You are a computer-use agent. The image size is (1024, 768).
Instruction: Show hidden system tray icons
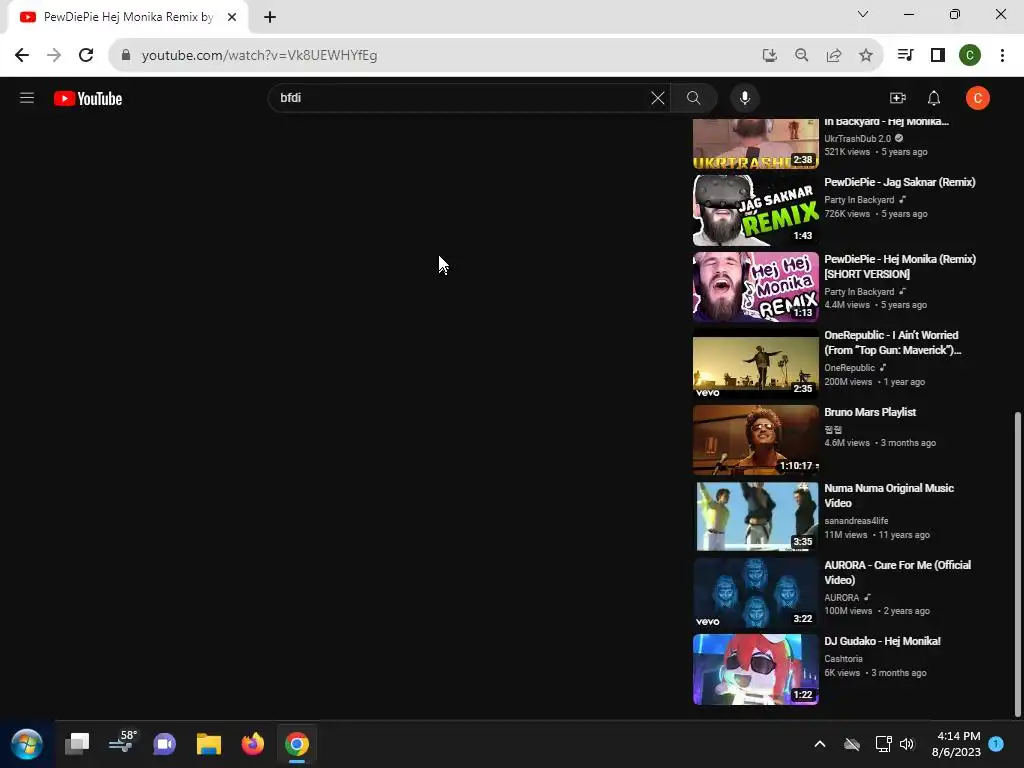[x=820, y=744]
